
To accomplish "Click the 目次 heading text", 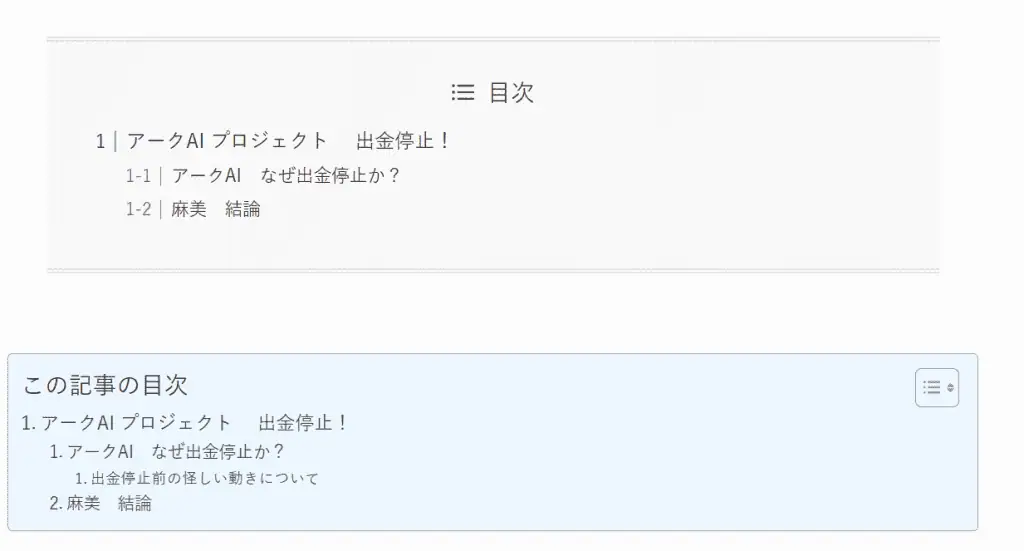I will pyautogui.click(x=511, y=93).
